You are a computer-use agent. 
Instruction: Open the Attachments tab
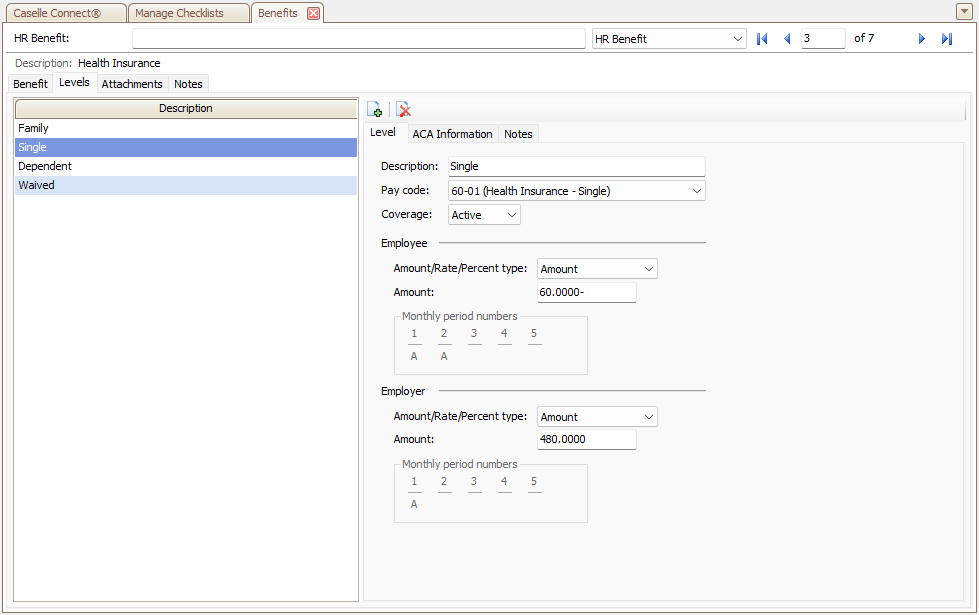pos(132,84)
